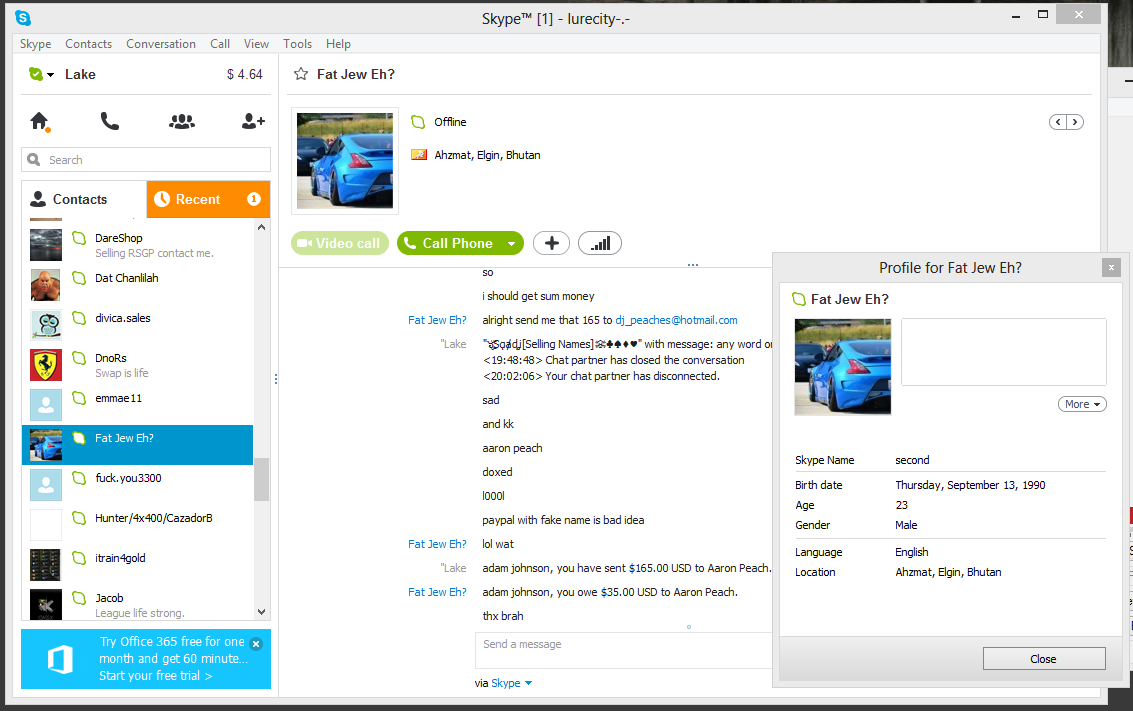
Task: Click the Send a message box
Action: pyautogui.click(x=623, y=650)
